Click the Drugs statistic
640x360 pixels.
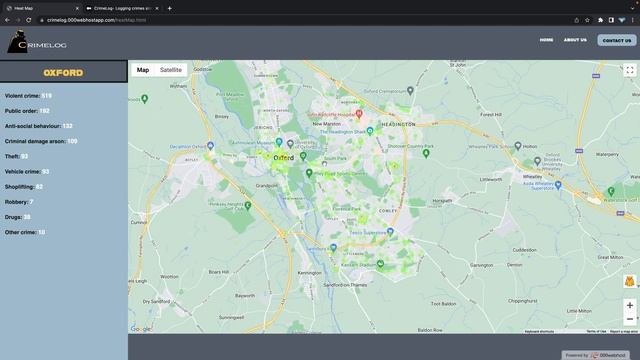(18, 217)
